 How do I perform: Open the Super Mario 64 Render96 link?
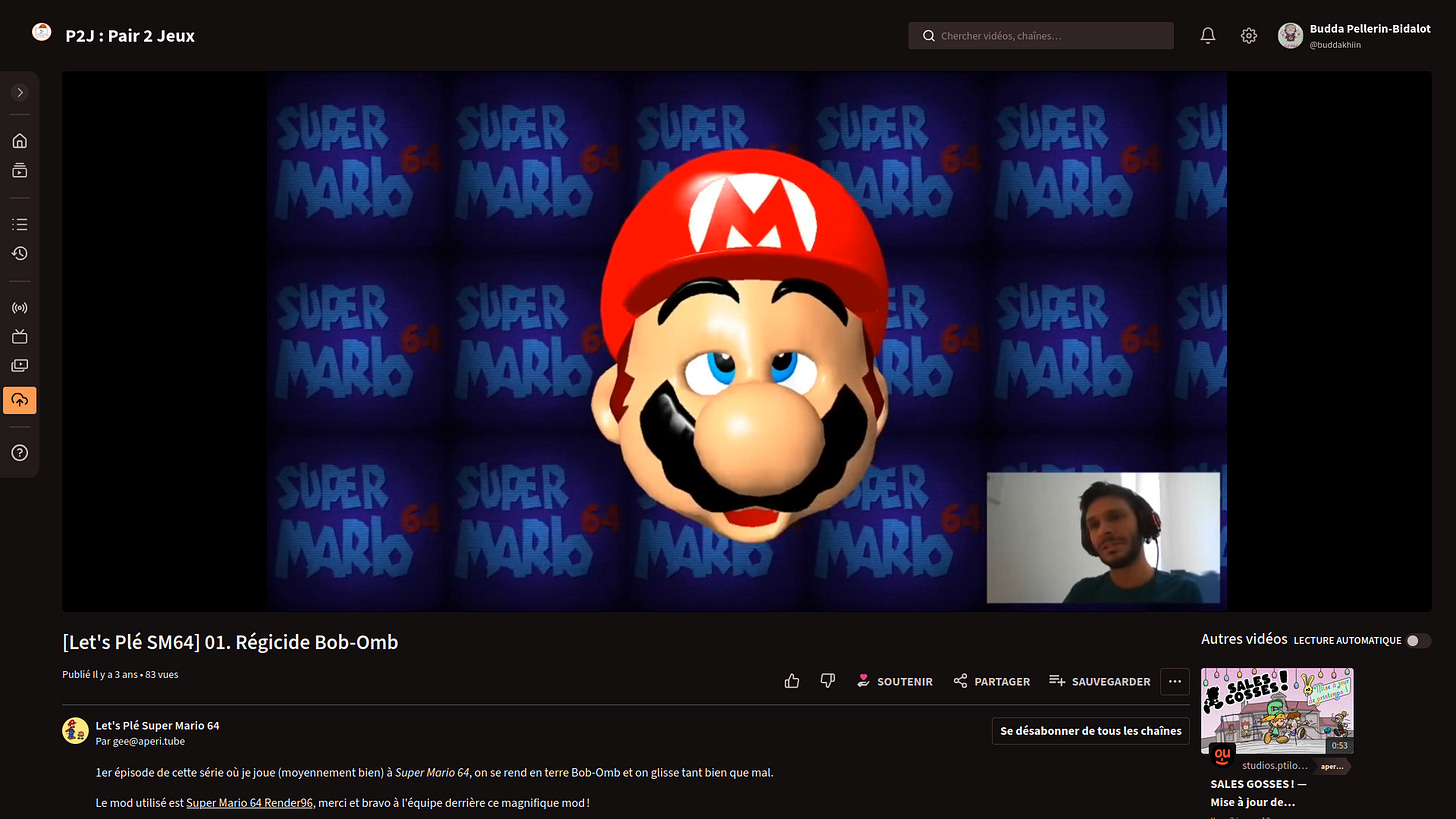(x=250, y=803)
